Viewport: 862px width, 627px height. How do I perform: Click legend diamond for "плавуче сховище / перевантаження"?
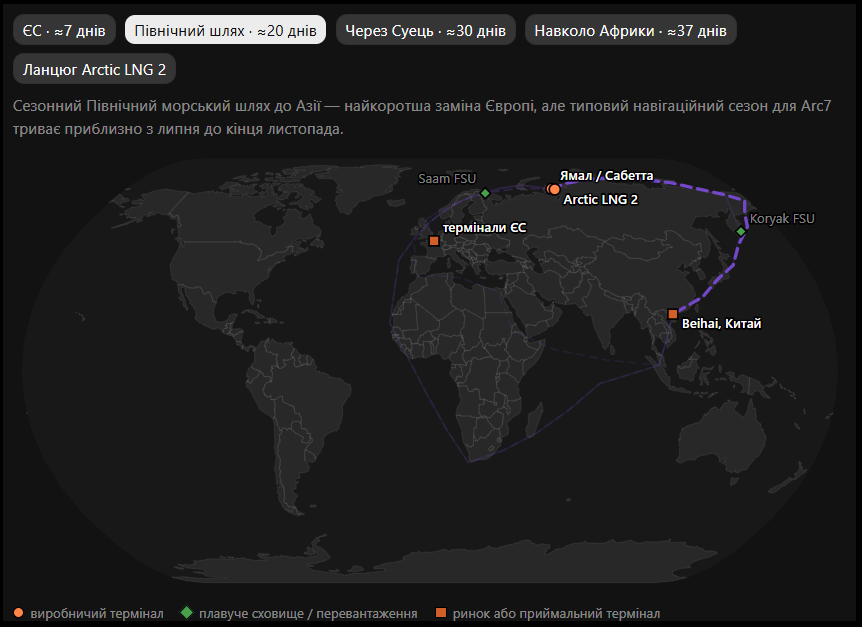point(187,612)
